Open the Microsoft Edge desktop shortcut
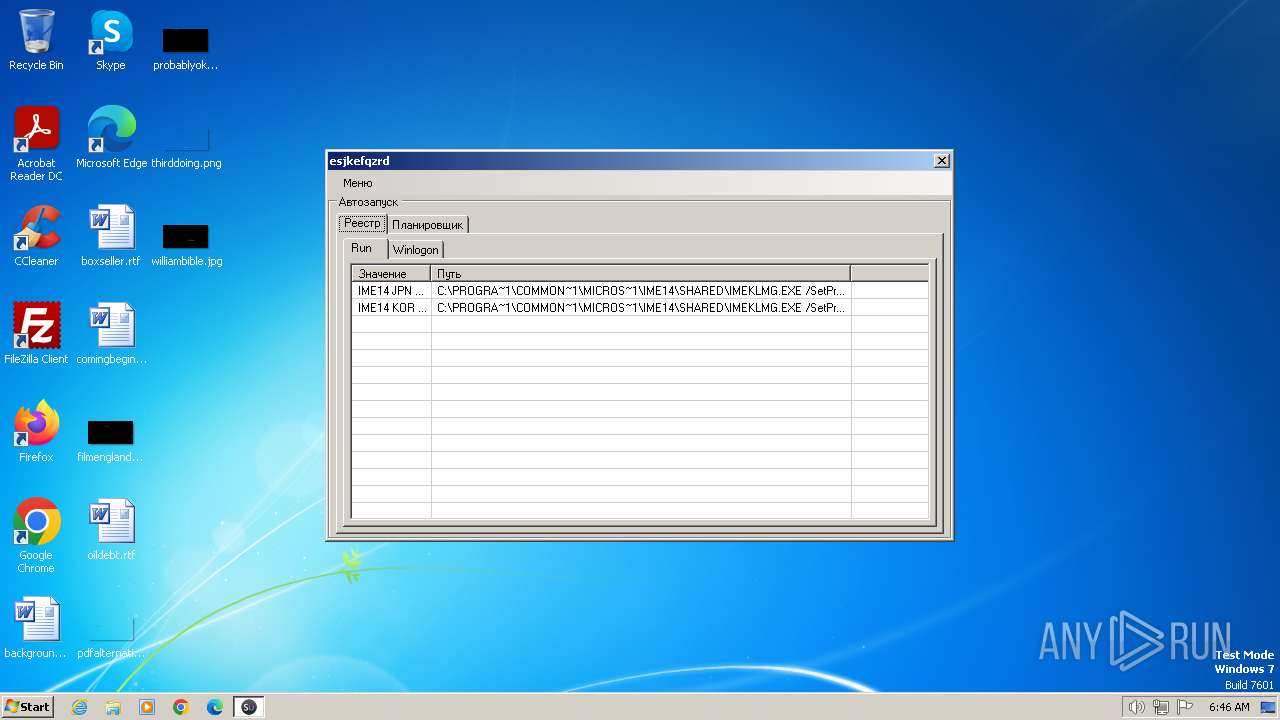This screenshot has width=1280, height=720. click(x=111, y=138)
